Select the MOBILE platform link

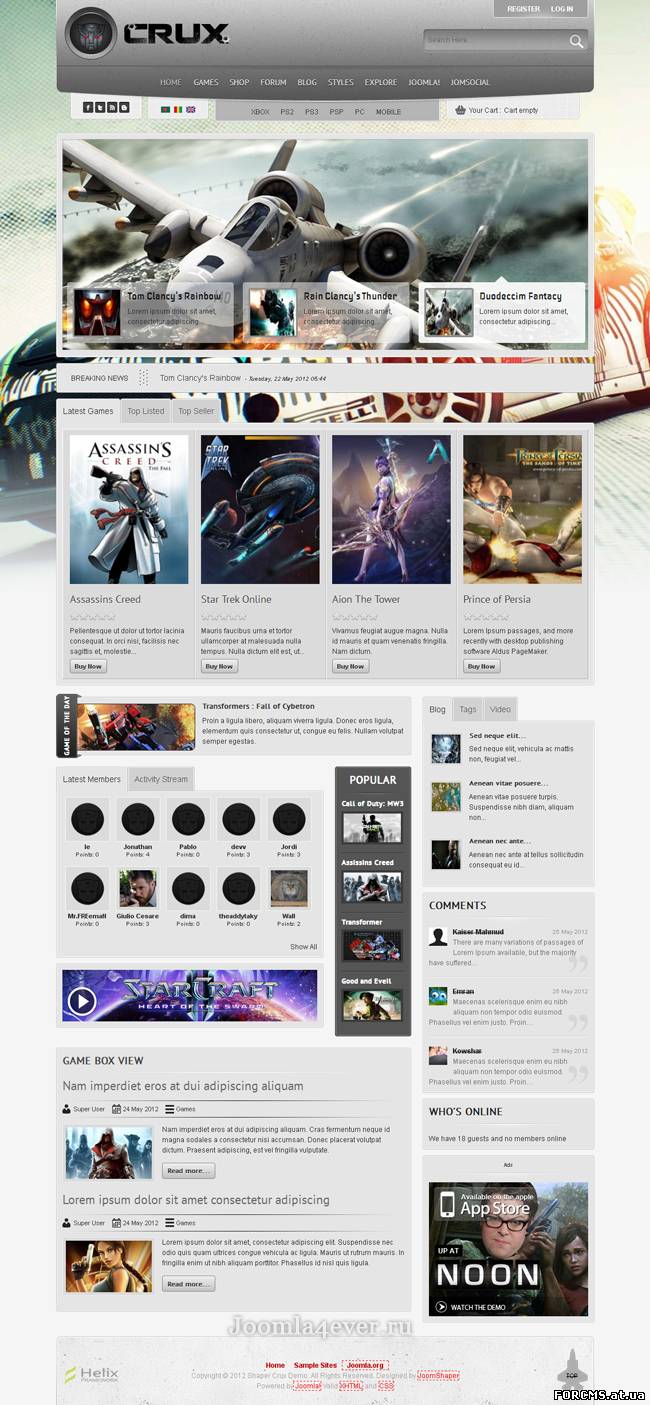coord(388,112)
